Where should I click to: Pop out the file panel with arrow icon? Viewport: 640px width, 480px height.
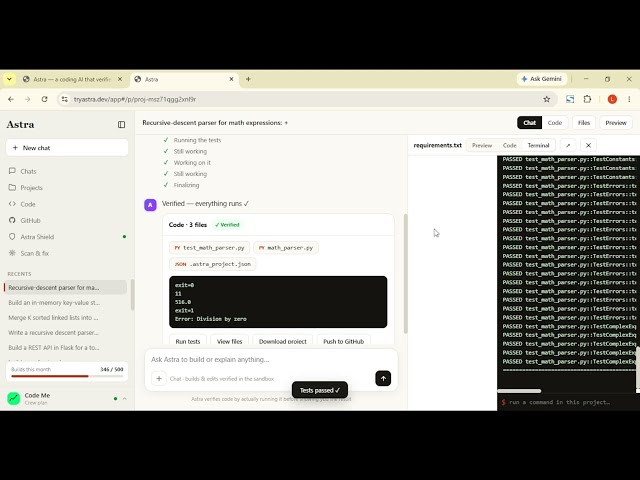pyautogui.click(x=568, y=145)
